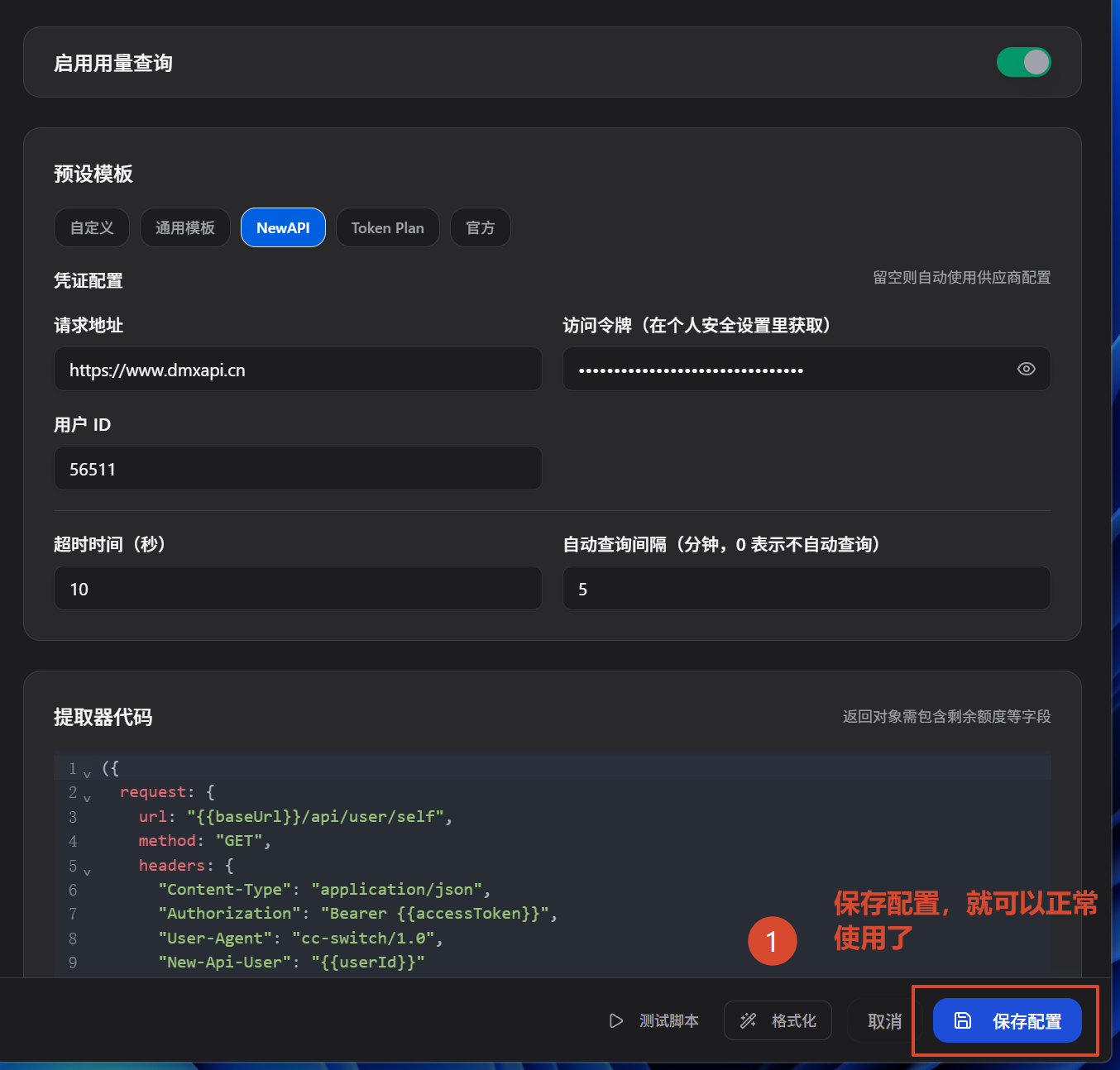The height and width of the screenshot is (1070, 1120).
Task: Click the 格式化 button
Action: pos(778,1020)
